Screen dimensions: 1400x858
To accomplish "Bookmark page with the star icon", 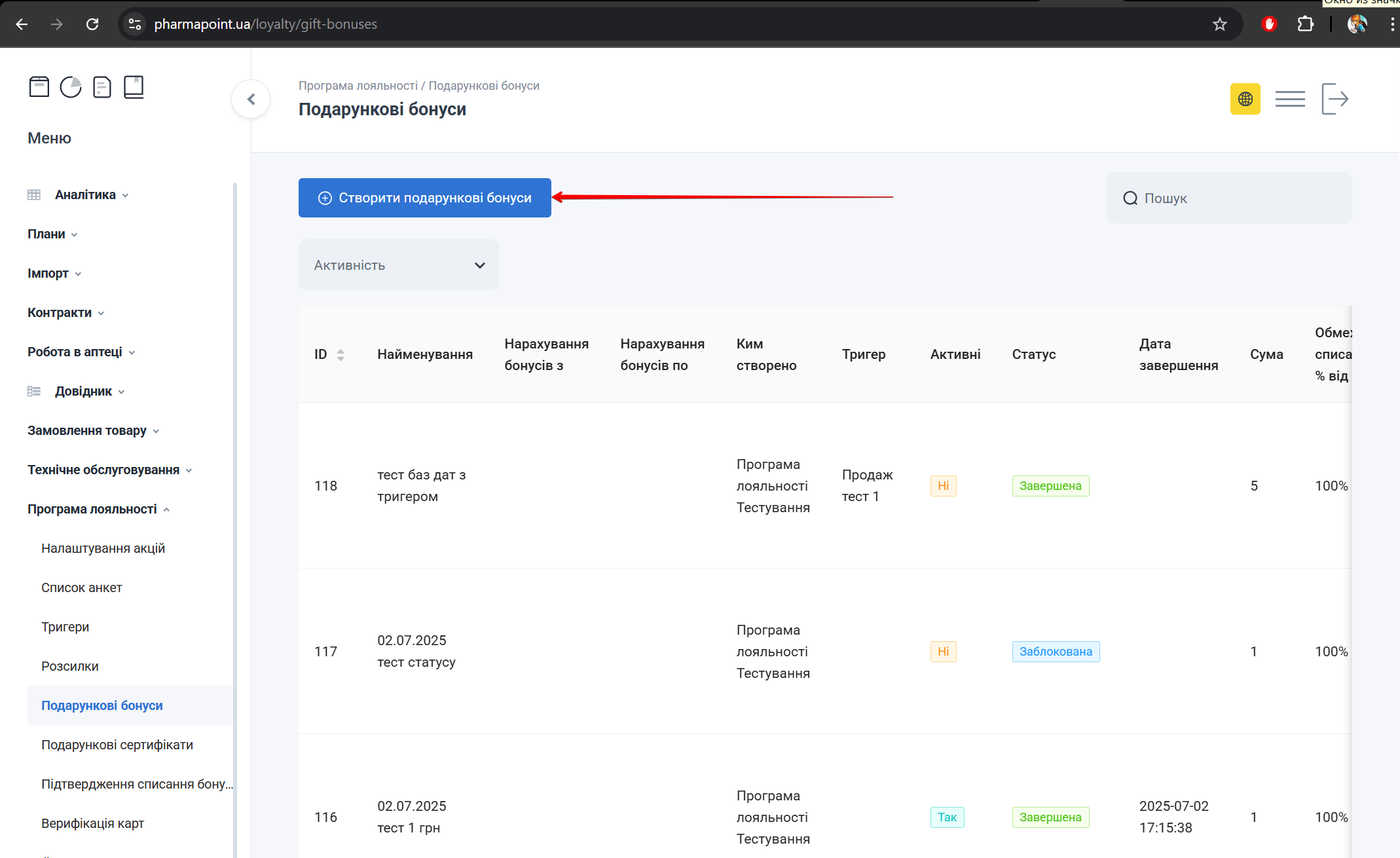I will (x=1219, y=24).
